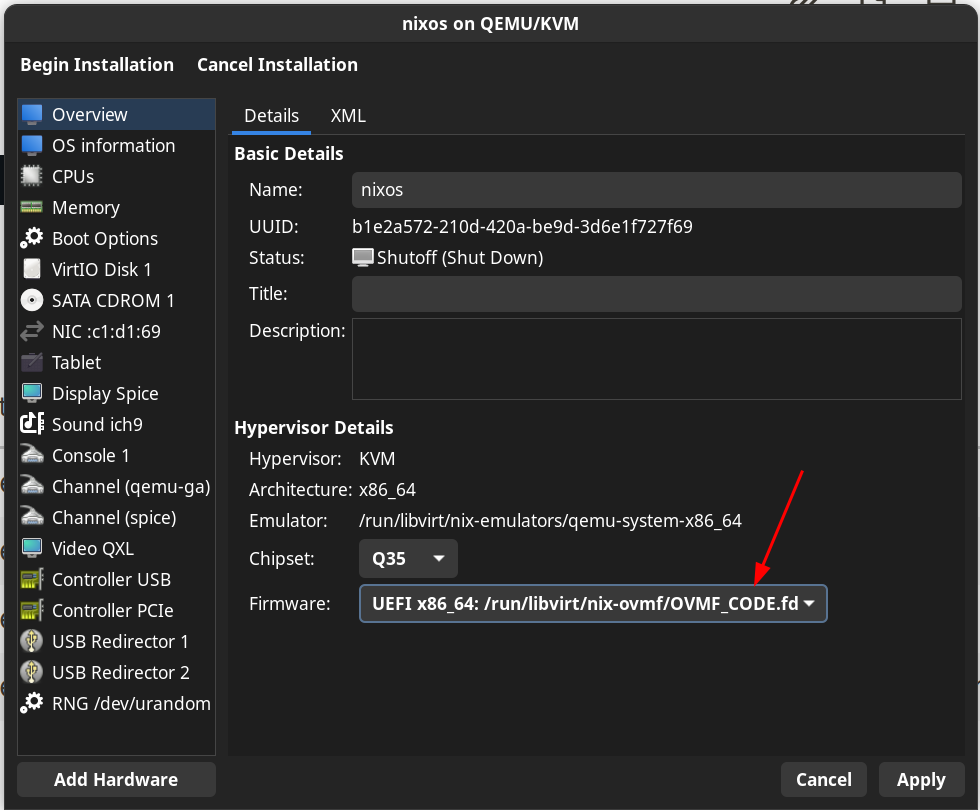The height and width of the screenshot is (810, 980).
Task: Select the SATA CDROM 1 row label
Action: pos(113,301)
